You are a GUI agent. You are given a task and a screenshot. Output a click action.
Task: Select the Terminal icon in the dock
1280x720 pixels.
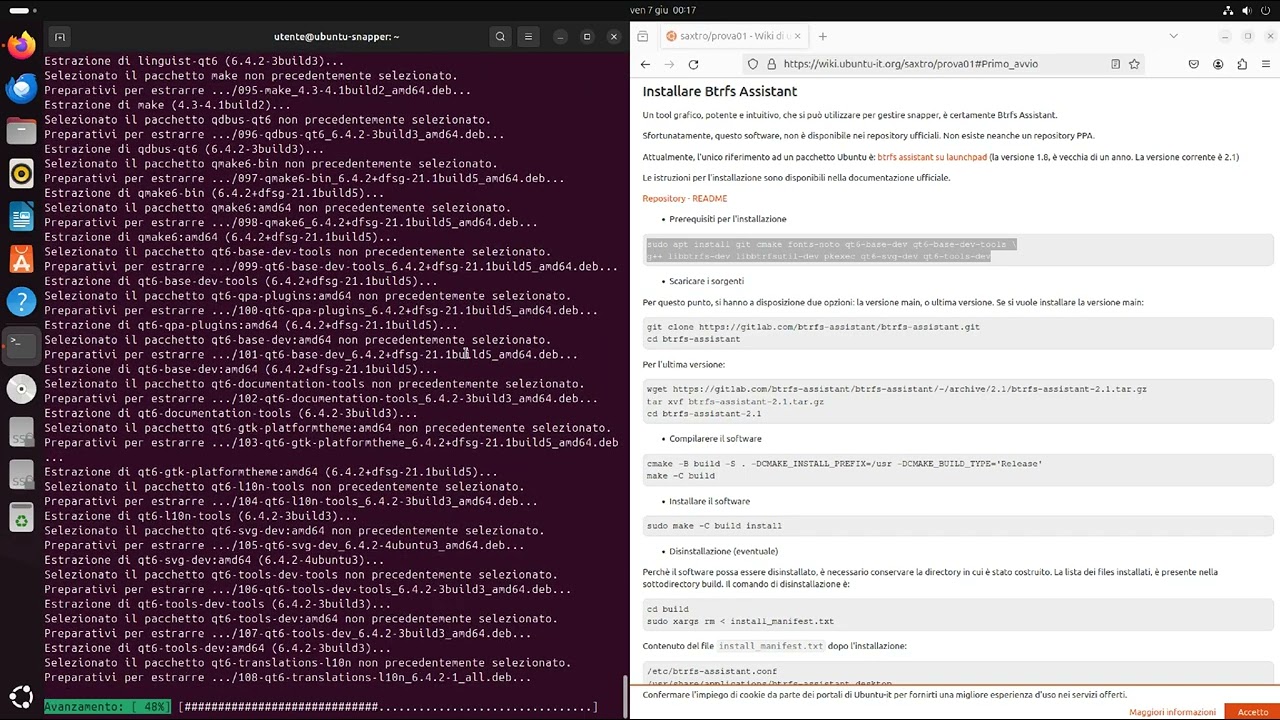pyautogui.click(x=21, y=345)
